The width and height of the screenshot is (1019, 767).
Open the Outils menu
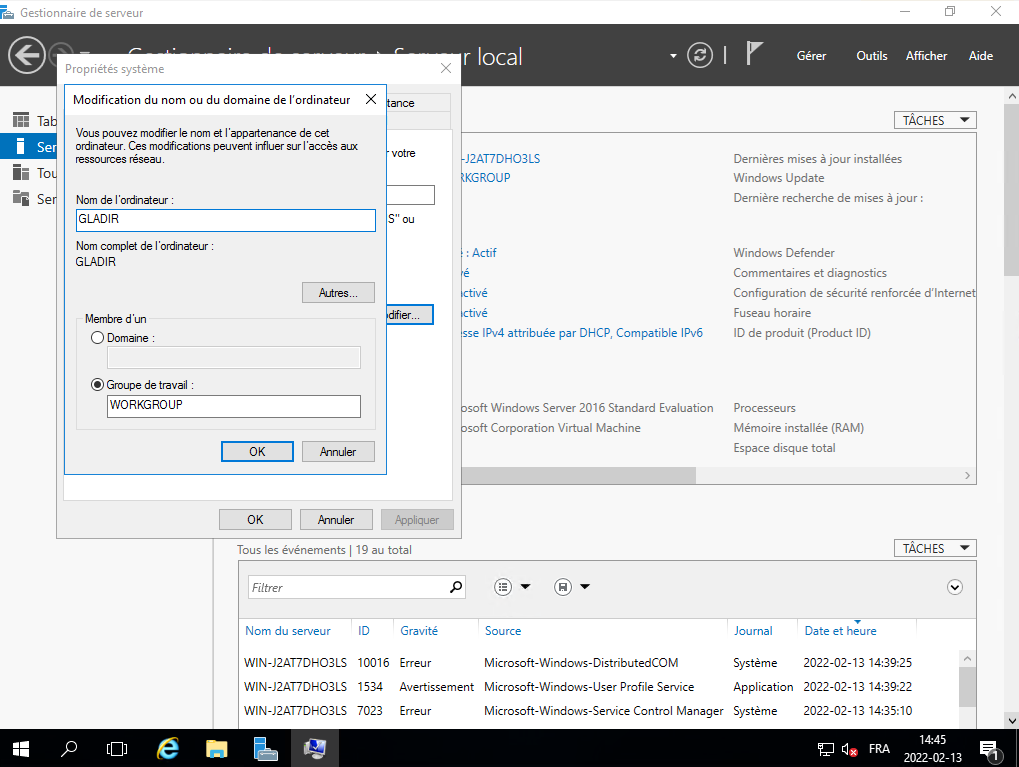tap(871, 56)
